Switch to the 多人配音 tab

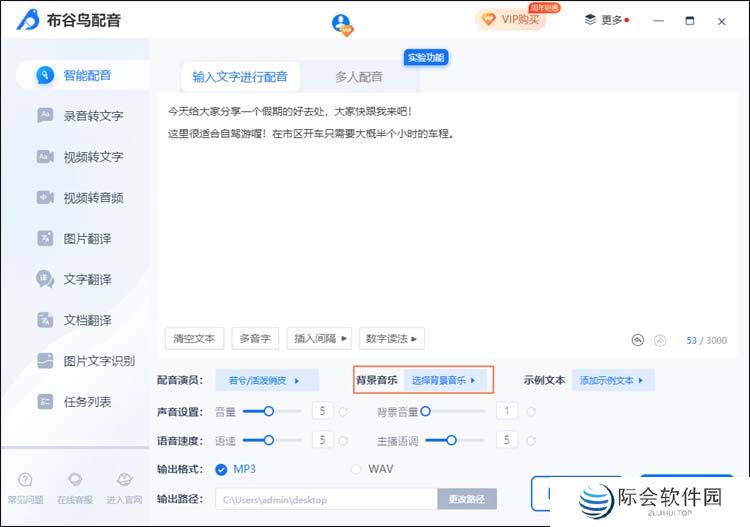pos(358,77)
